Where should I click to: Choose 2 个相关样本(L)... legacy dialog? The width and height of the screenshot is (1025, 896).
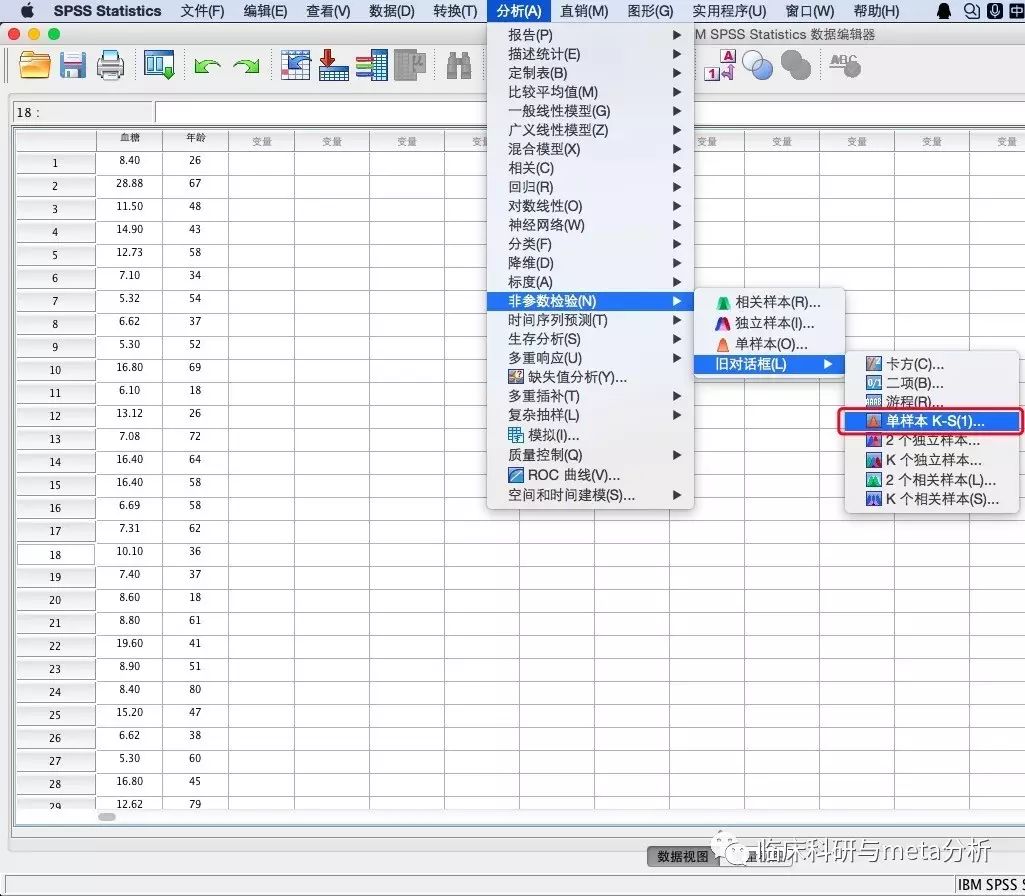pyautogui.click(x=932, y=479)
